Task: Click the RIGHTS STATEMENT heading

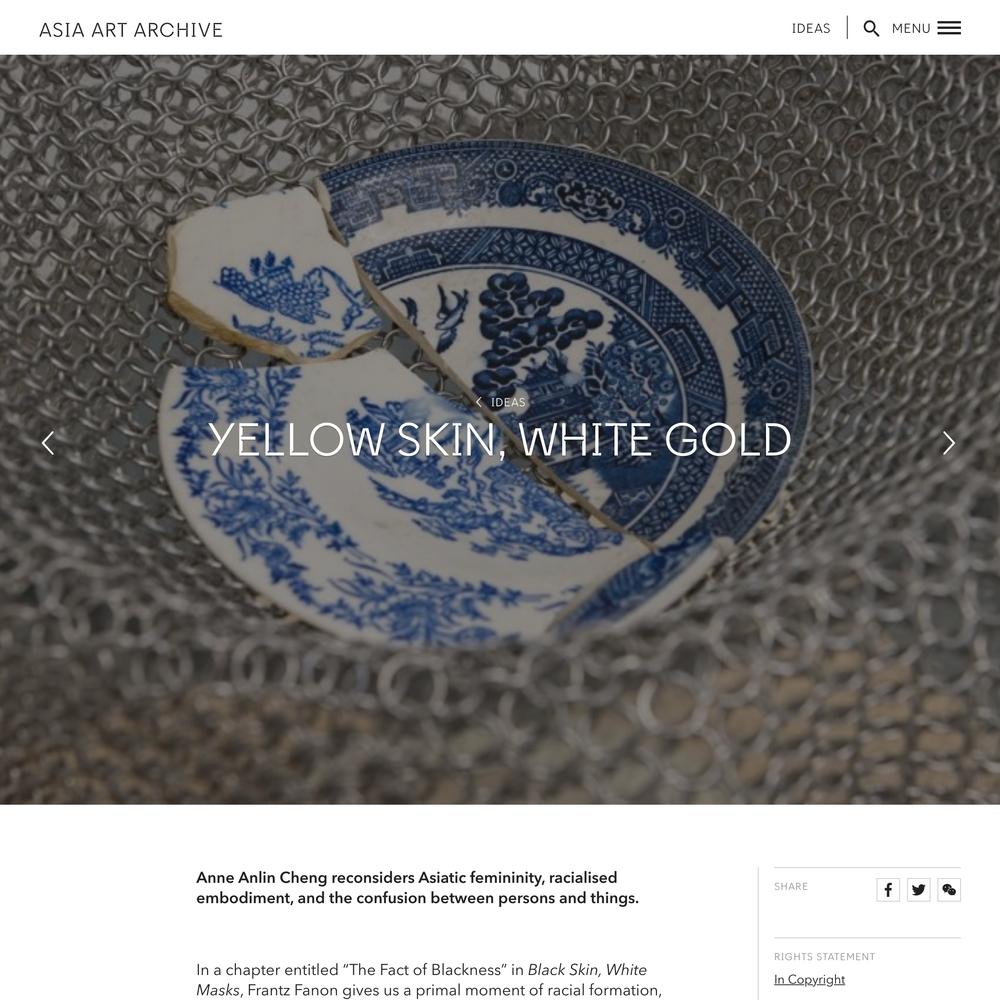Action: tap(825, 957)
